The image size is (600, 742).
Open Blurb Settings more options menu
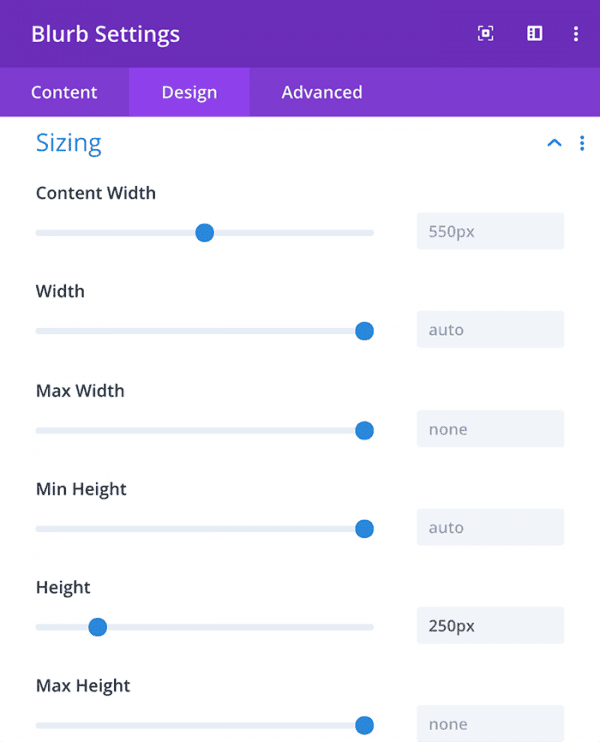tap(575, 34)
